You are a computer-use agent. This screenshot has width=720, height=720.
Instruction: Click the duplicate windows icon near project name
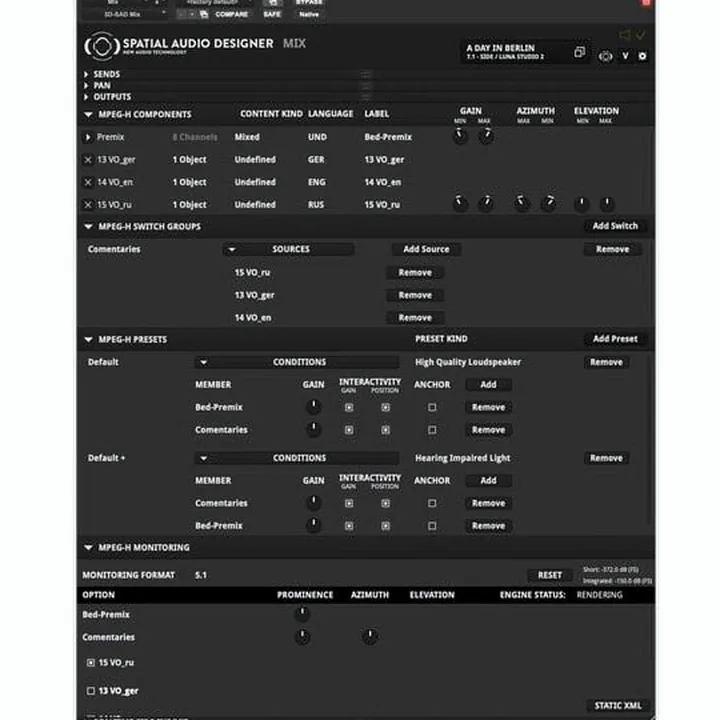click(x=579, y=52)
